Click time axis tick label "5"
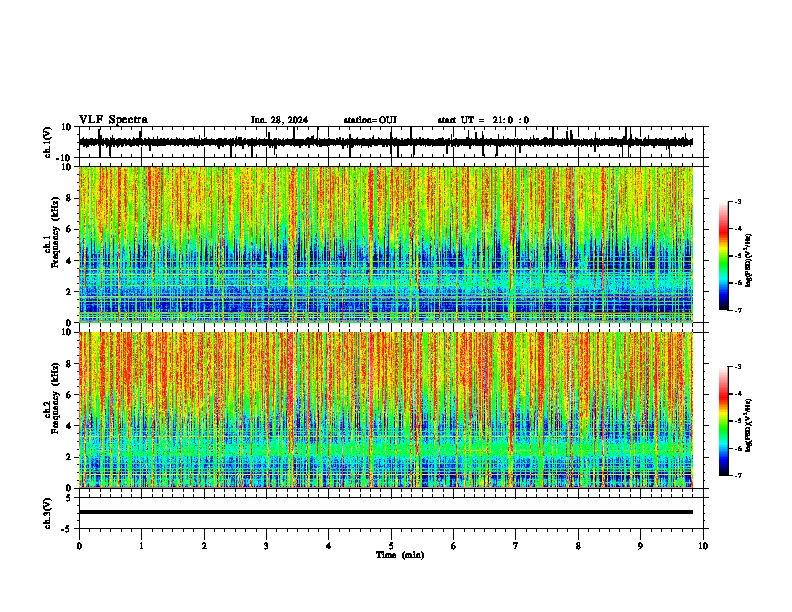 tap(391, 546)
